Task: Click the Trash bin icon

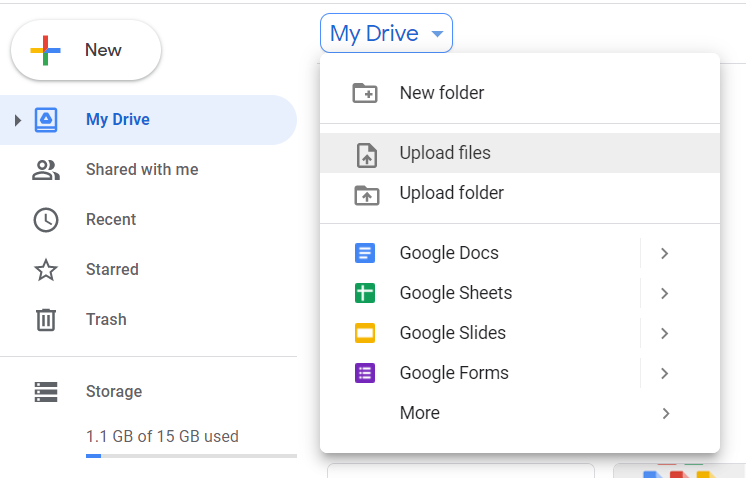Action: pos(46,320)
